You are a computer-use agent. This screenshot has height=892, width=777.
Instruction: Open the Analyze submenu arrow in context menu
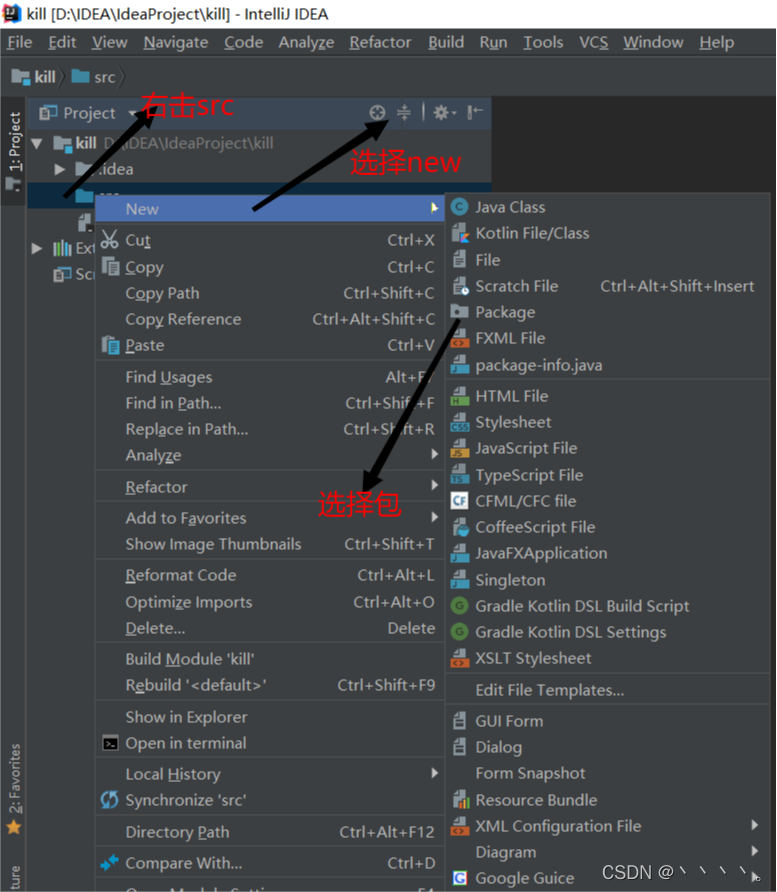coord(435,454)
